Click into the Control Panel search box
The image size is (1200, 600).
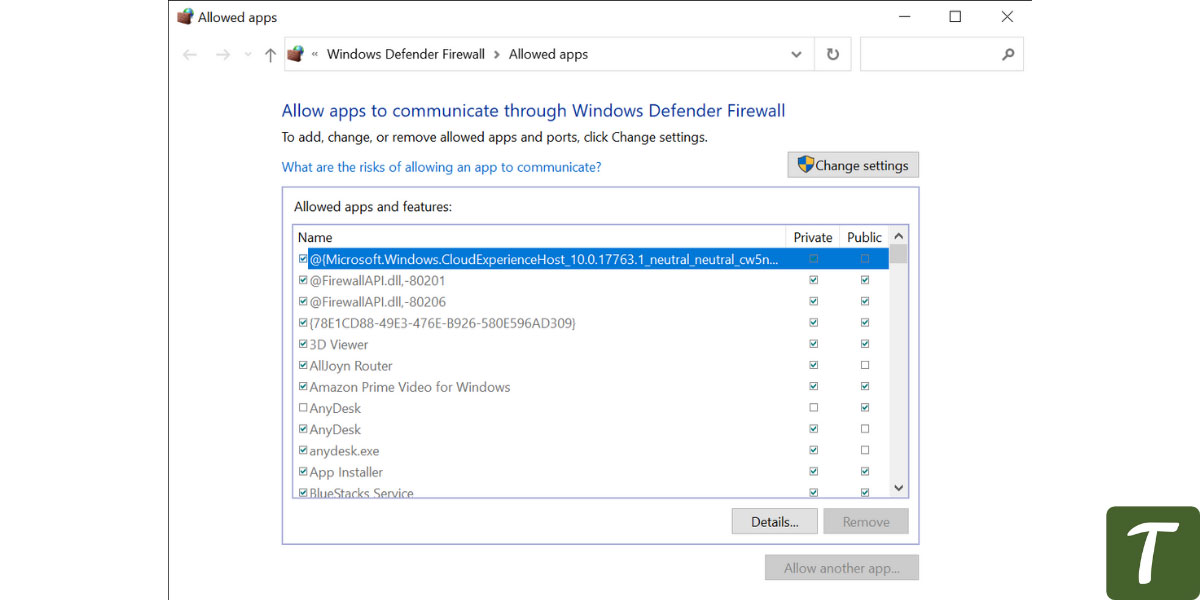click(x=941, y=55)
